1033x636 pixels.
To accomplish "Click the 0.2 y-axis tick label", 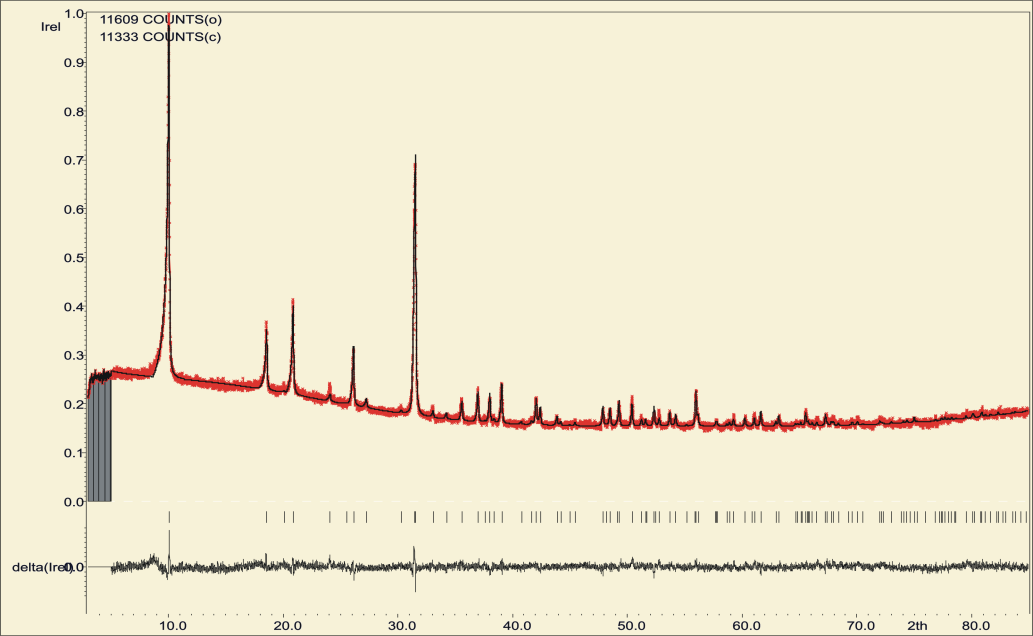I will click(x=74, y=404).
